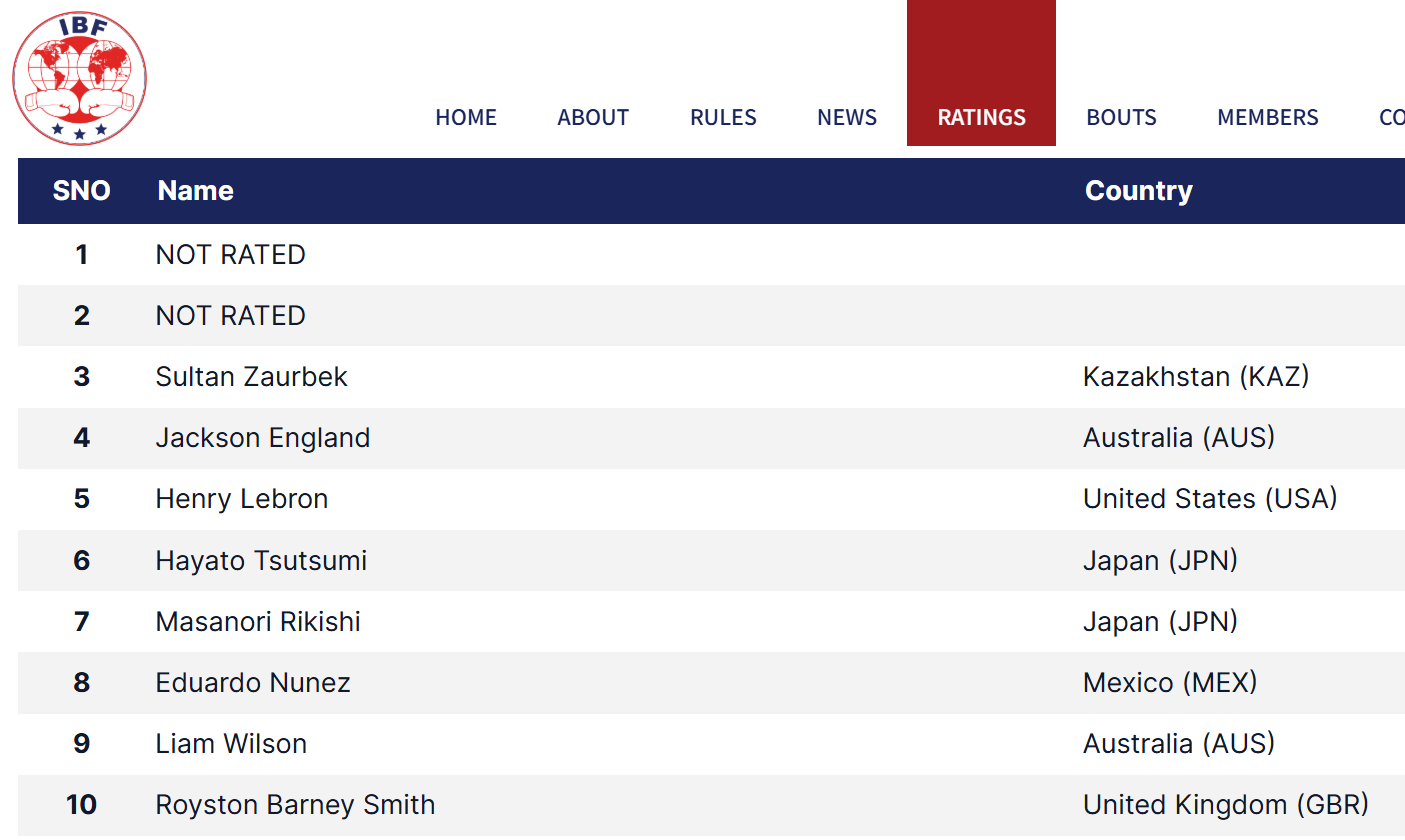1405x840 pixels.
Task: Select Liam Wilson's name
Action: 231,743
